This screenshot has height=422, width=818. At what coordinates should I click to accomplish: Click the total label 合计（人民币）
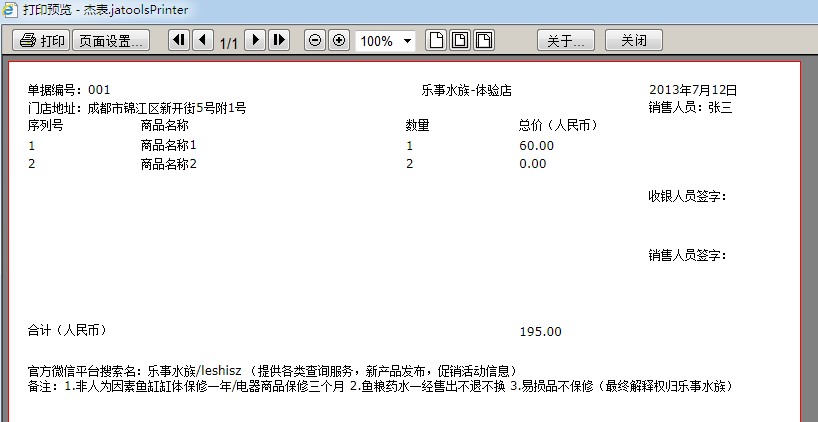(67, 330)
